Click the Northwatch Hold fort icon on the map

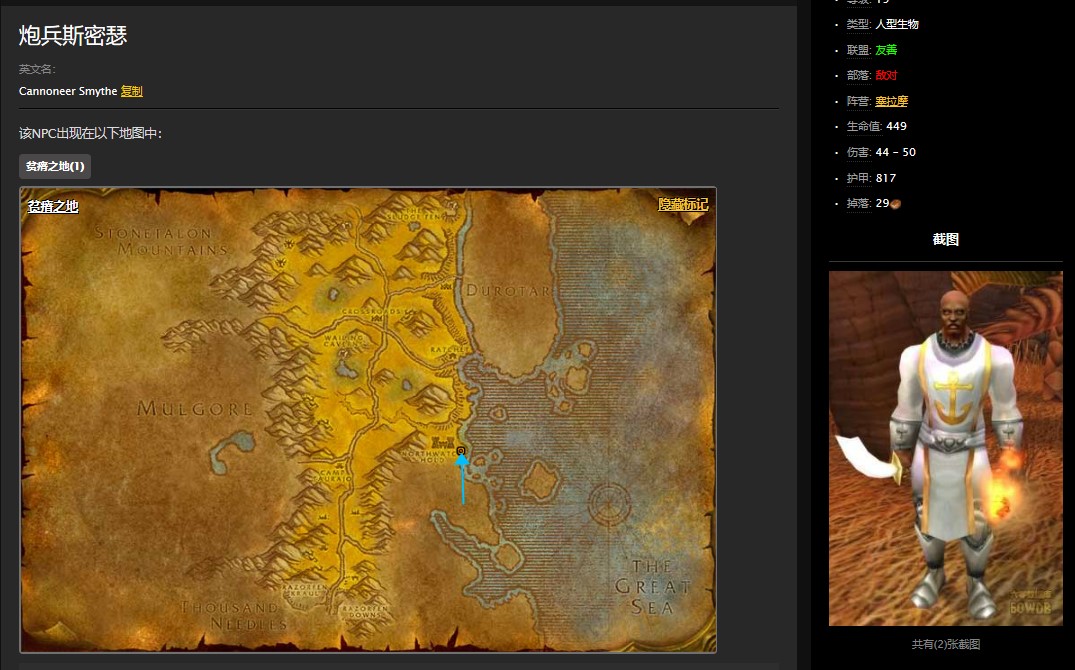[x=438, y=441]
